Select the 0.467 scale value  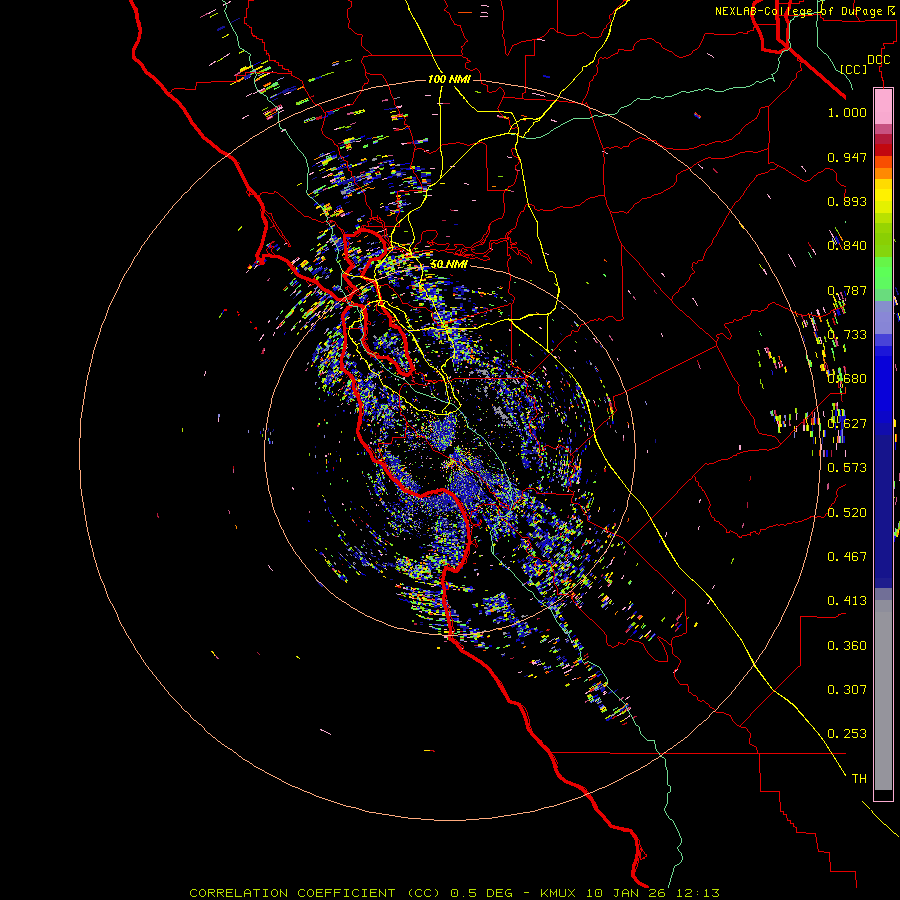click(847, 557)
